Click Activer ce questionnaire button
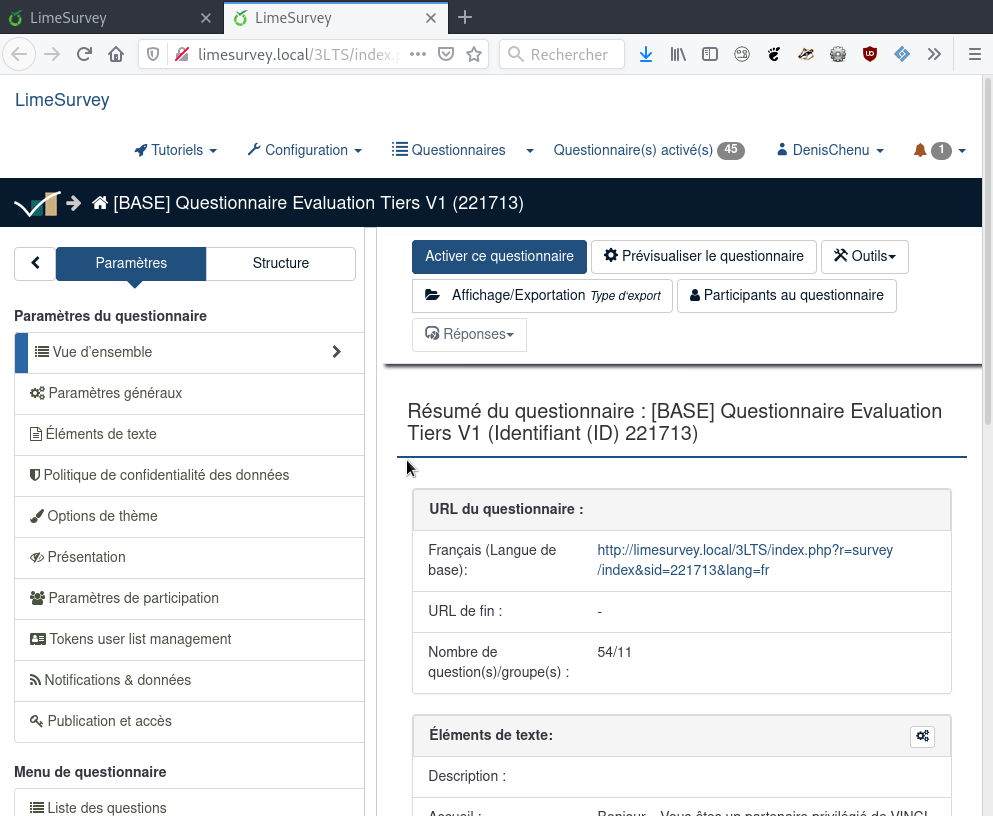Viewport: 993px width, 816px height. 499,256
